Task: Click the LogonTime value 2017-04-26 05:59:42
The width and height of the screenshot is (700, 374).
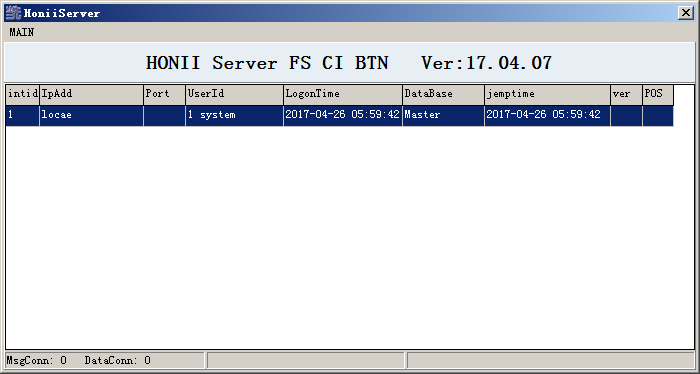Action: tap(343, 115)
